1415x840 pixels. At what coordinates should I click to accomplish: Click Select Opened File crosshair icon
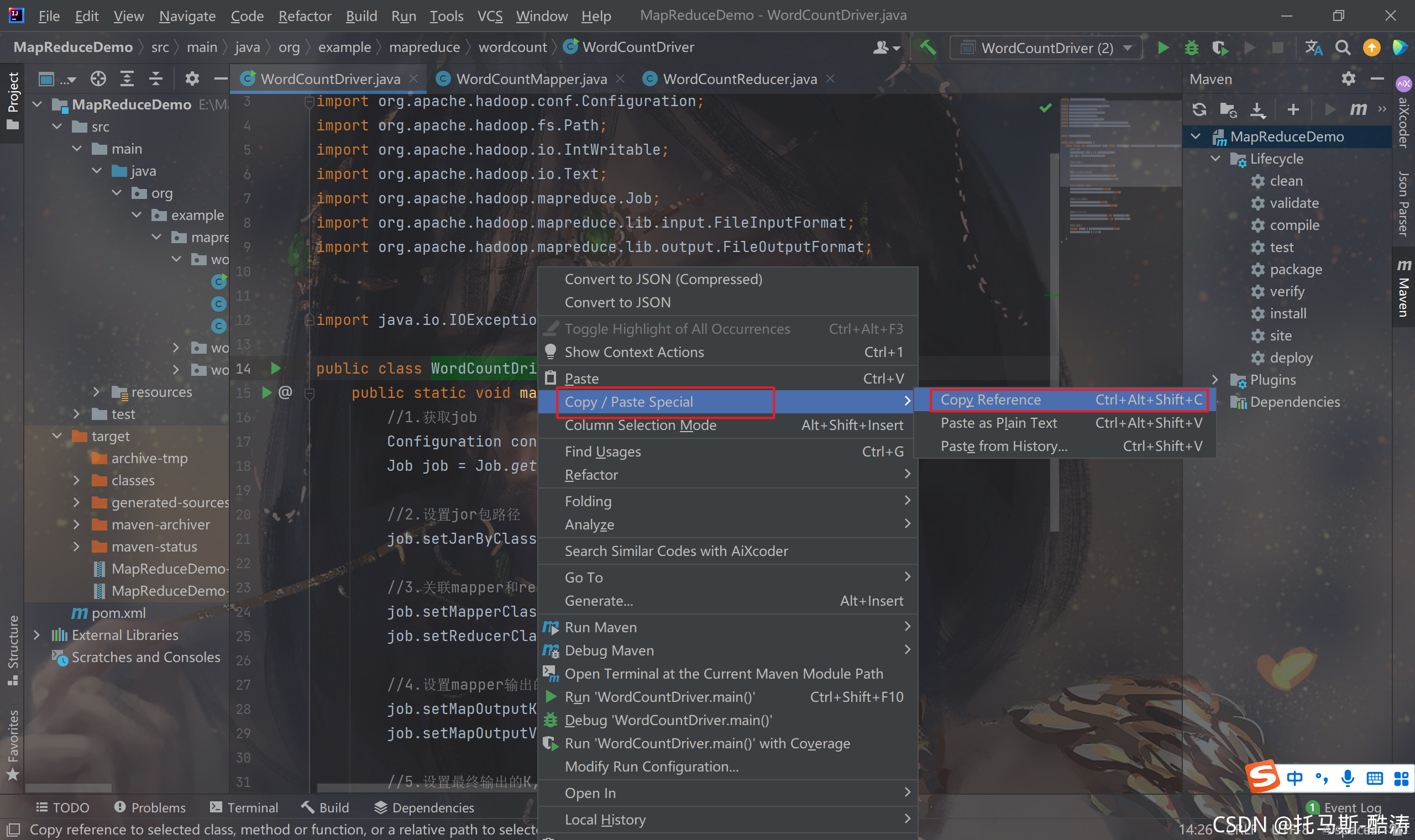[x=98, y=78]
